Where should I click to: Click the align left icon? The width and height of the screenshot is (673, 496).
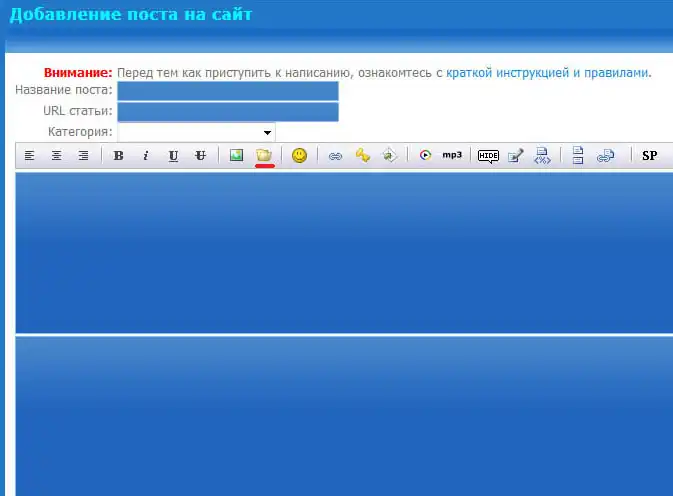[30, 155]
